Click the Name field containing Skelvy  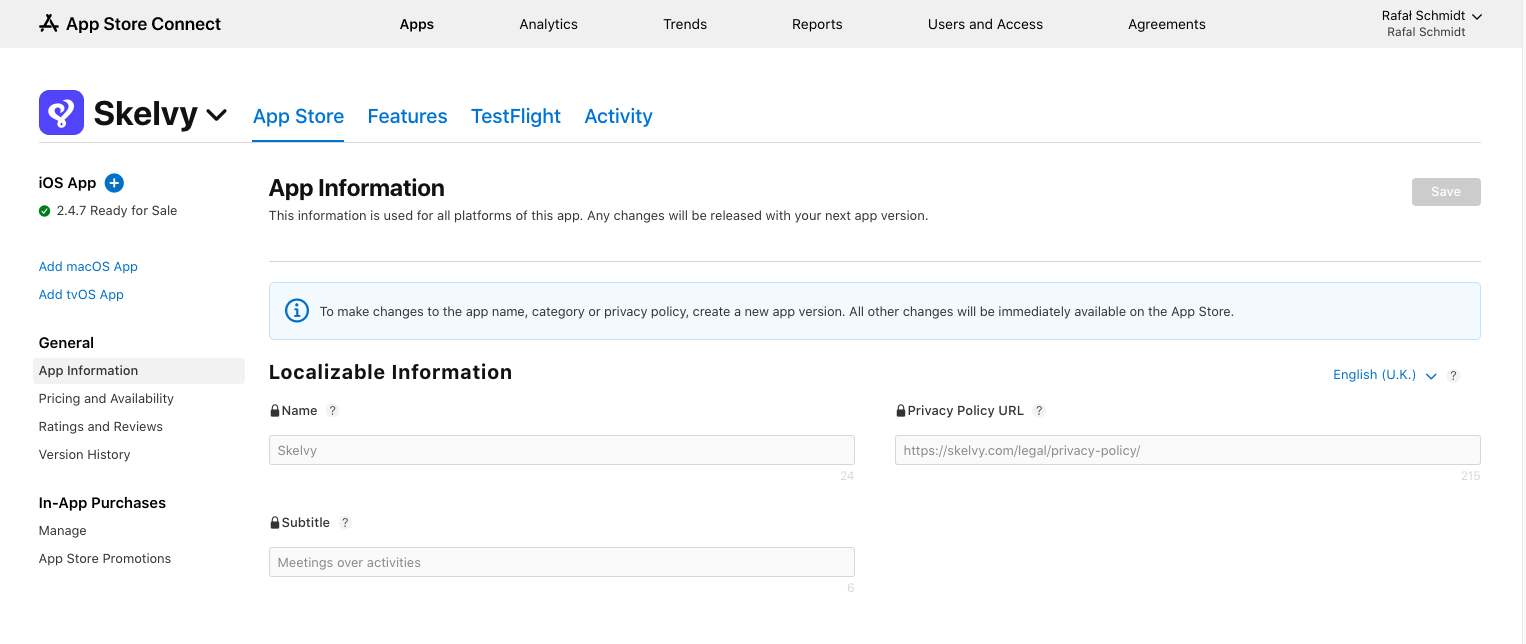tap(562, 450)
